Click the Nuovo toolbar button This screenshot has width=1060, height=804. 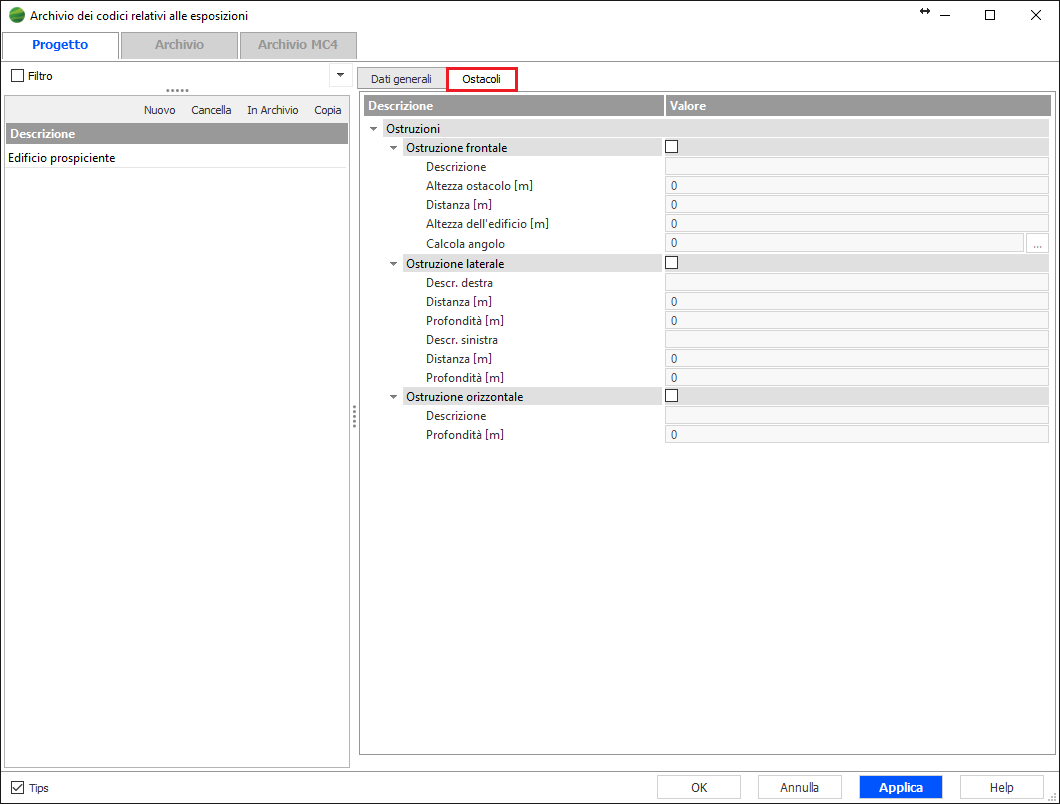[159, 110]
